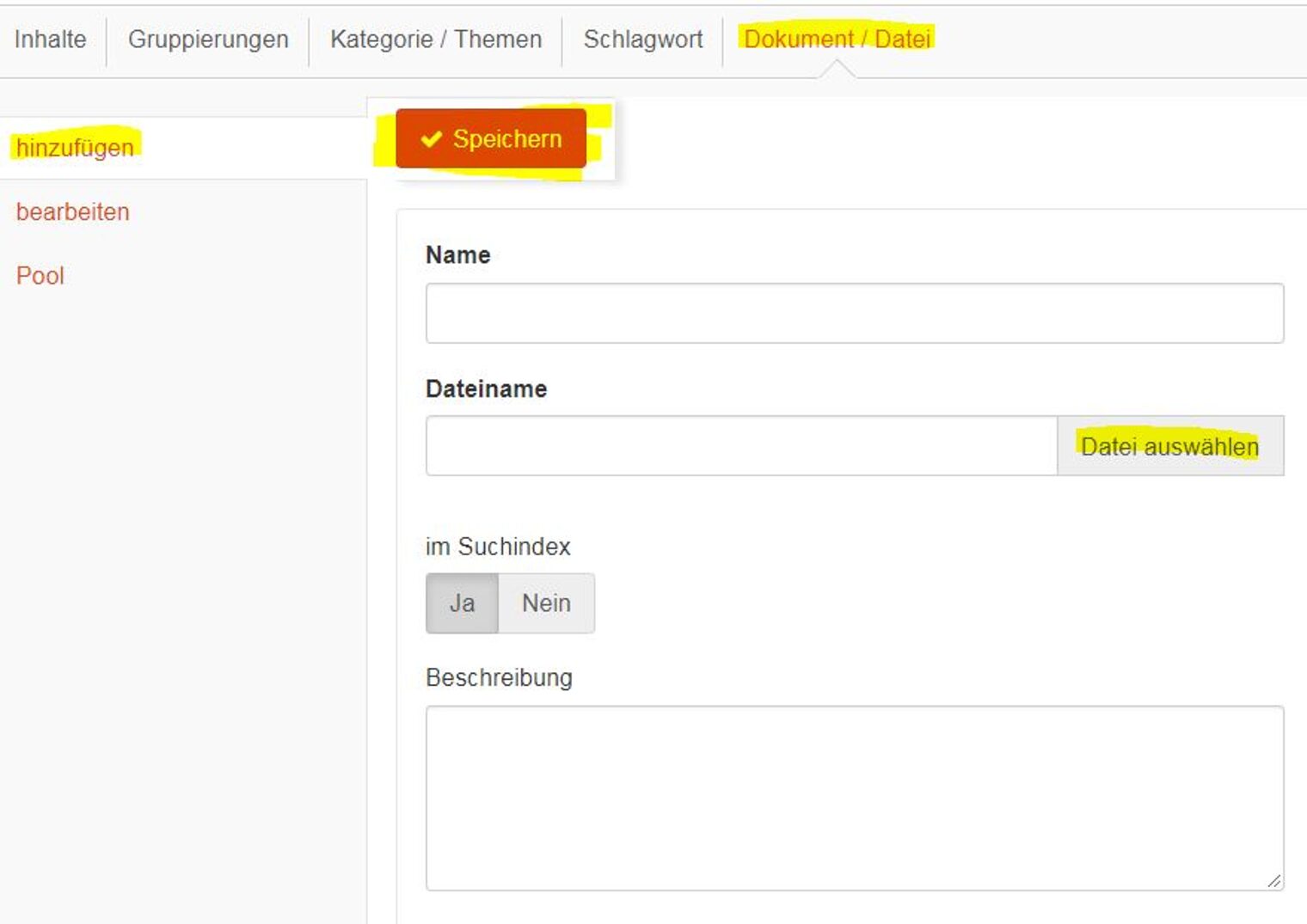The image size is (1307, 924).
Task: Click the Name field label
Action: point(458,254)
